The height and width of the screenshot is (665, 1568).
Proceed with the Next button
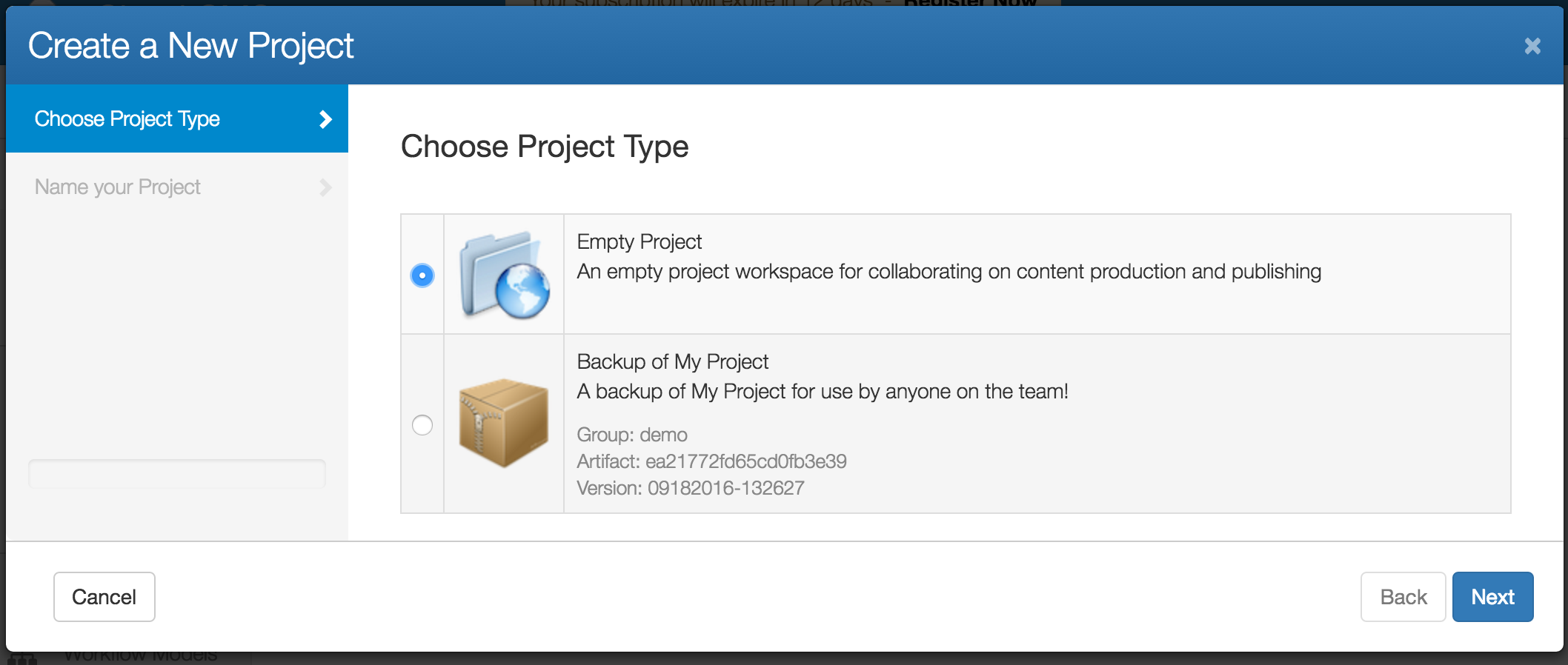[x=1492, y=597]
